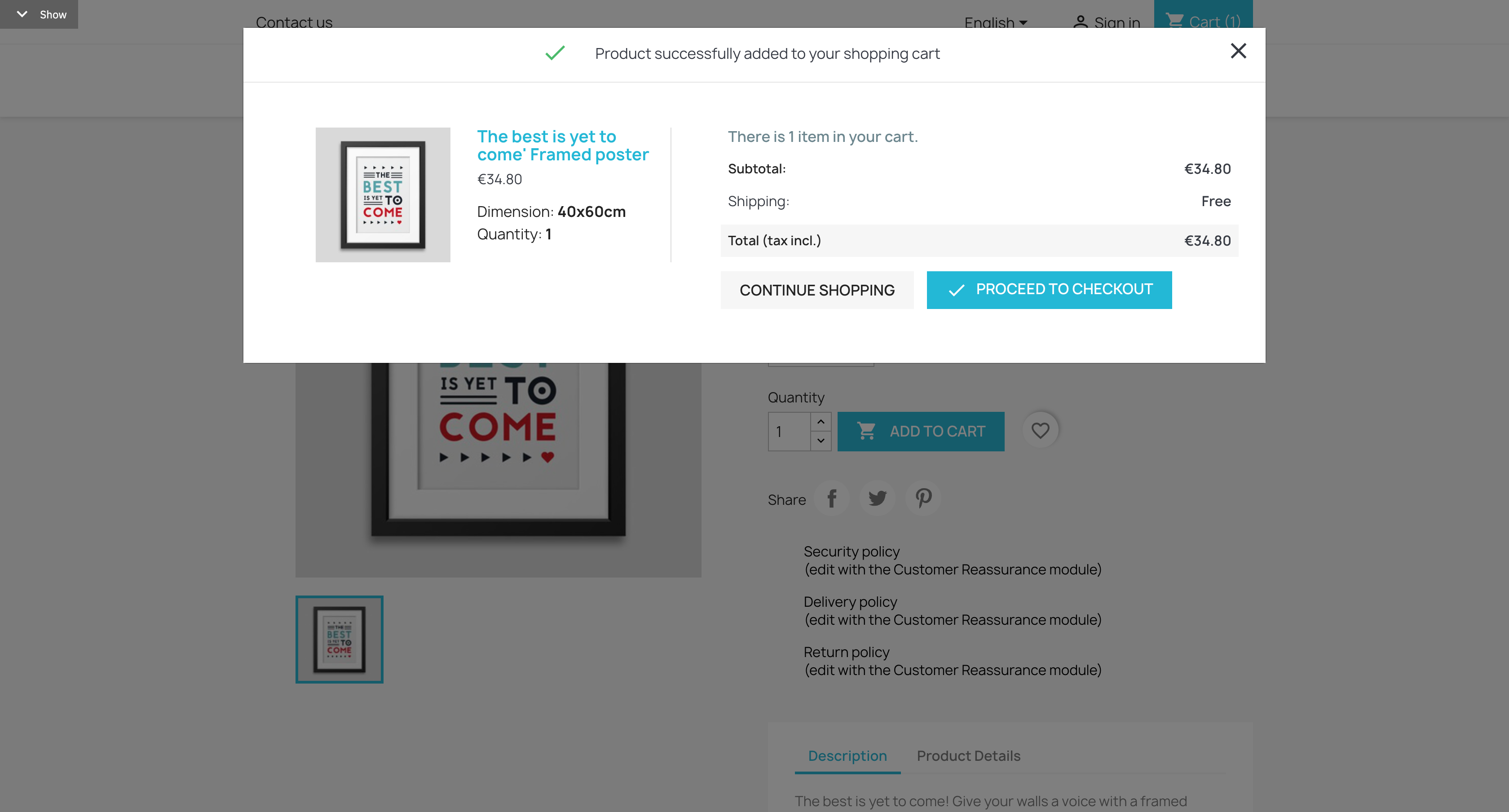The height and width of the screenshot is (812, 1509).
Task: Click Continue Shopping
Action: pyautogui.click(x=817, y=289)
